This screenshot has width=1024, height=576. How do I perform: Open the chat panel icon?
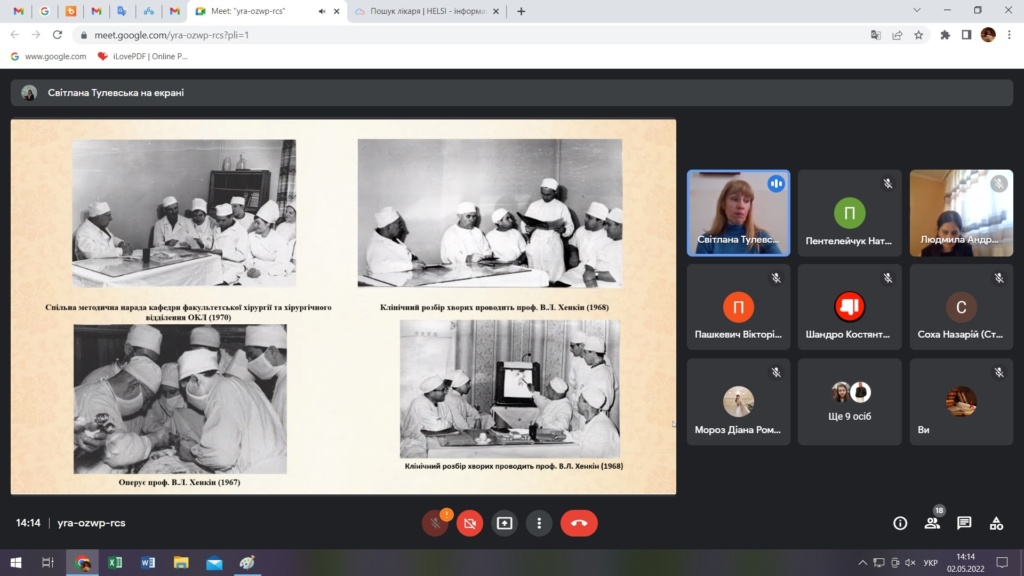coord(964,523)
